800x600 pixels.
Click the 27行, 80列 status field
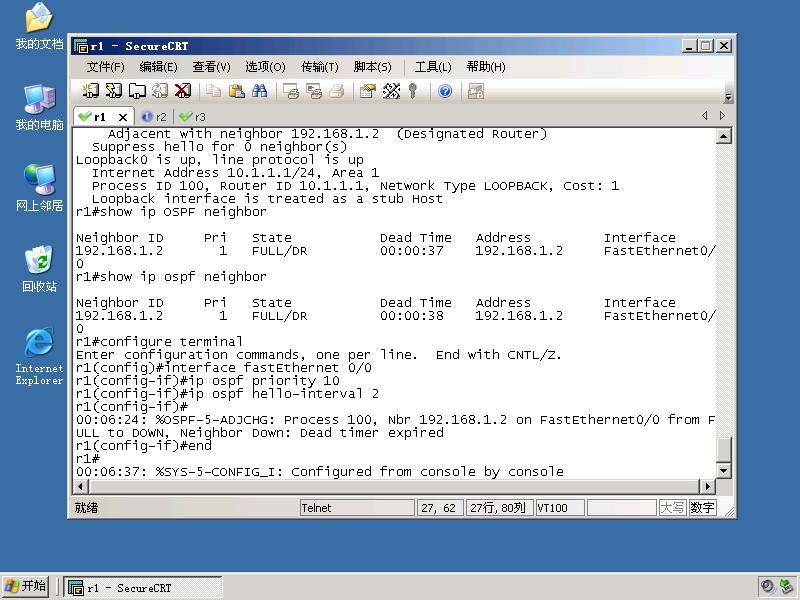pos(499,508)
